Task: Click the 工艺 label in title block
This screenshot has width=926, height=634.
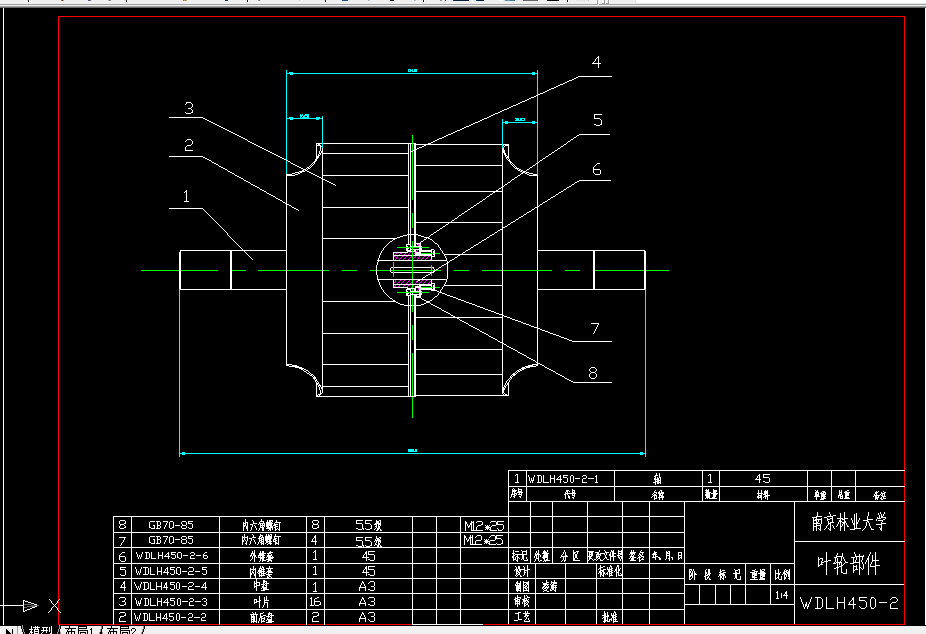Action: pos(522,617)
